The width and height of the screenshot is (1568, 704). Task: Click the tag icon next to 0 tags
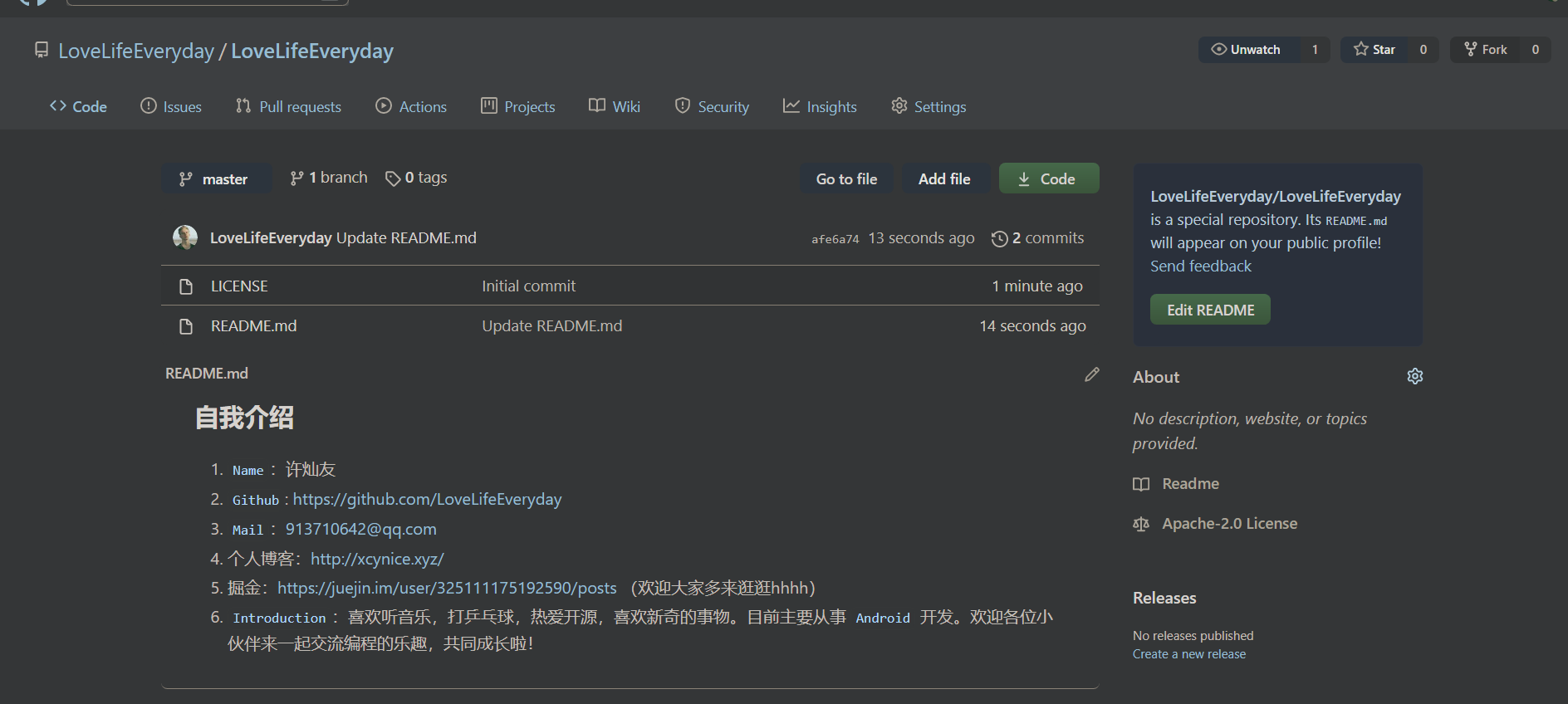393,178
